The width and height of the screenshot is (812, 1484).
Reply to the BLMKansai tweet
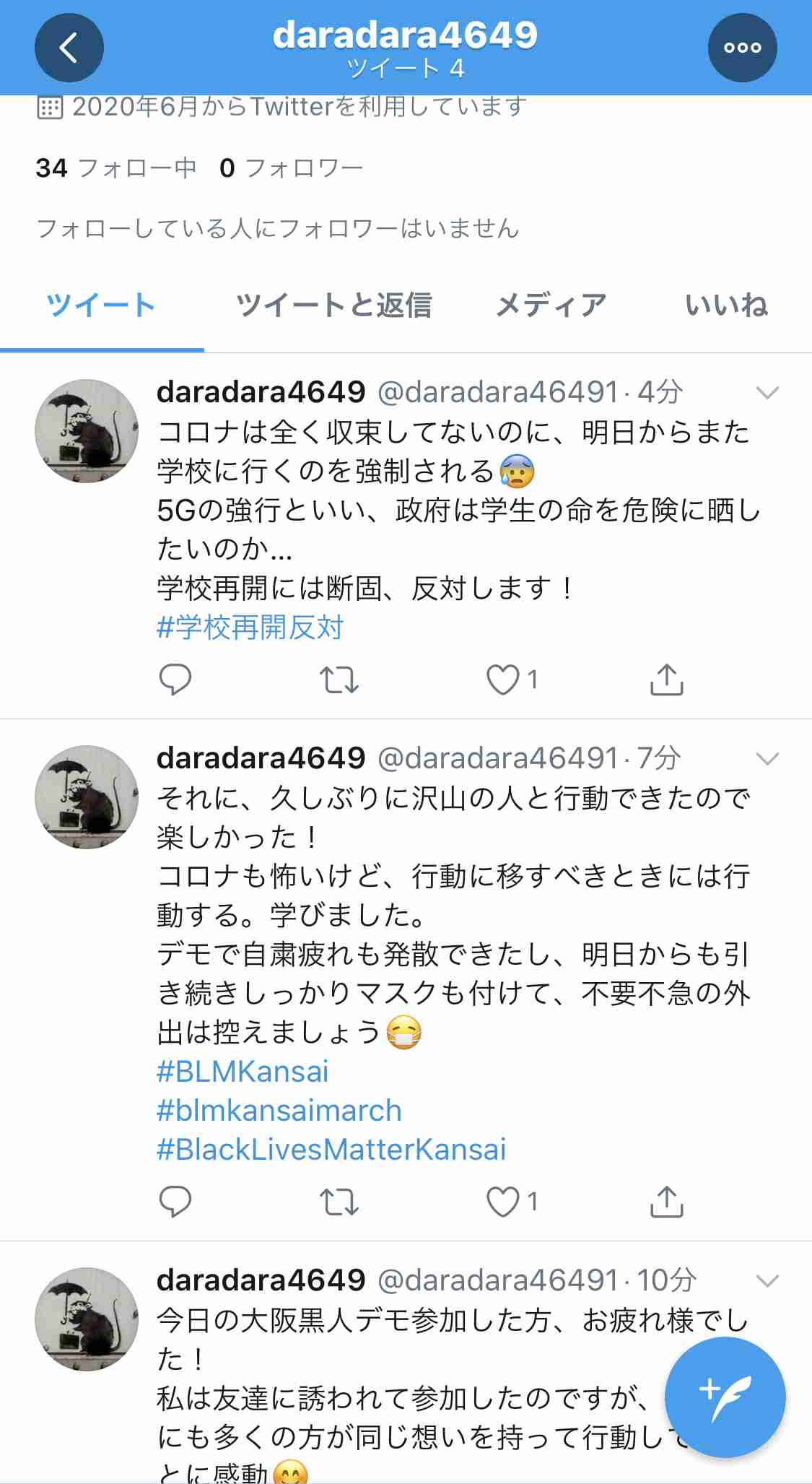pyautogui.click(x=175, y=1202)
